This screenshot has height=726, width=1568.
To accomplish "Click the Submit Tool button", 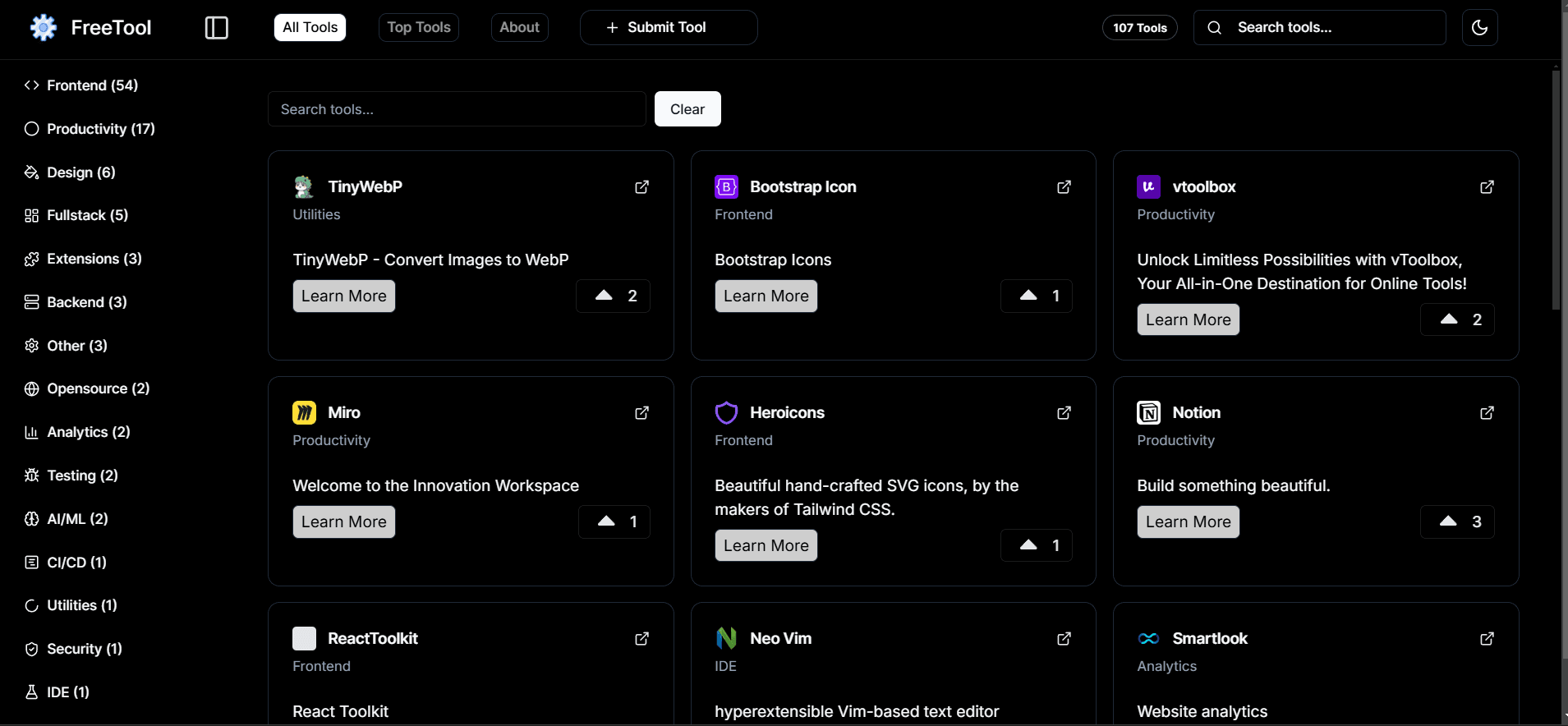I will point(669,27).
